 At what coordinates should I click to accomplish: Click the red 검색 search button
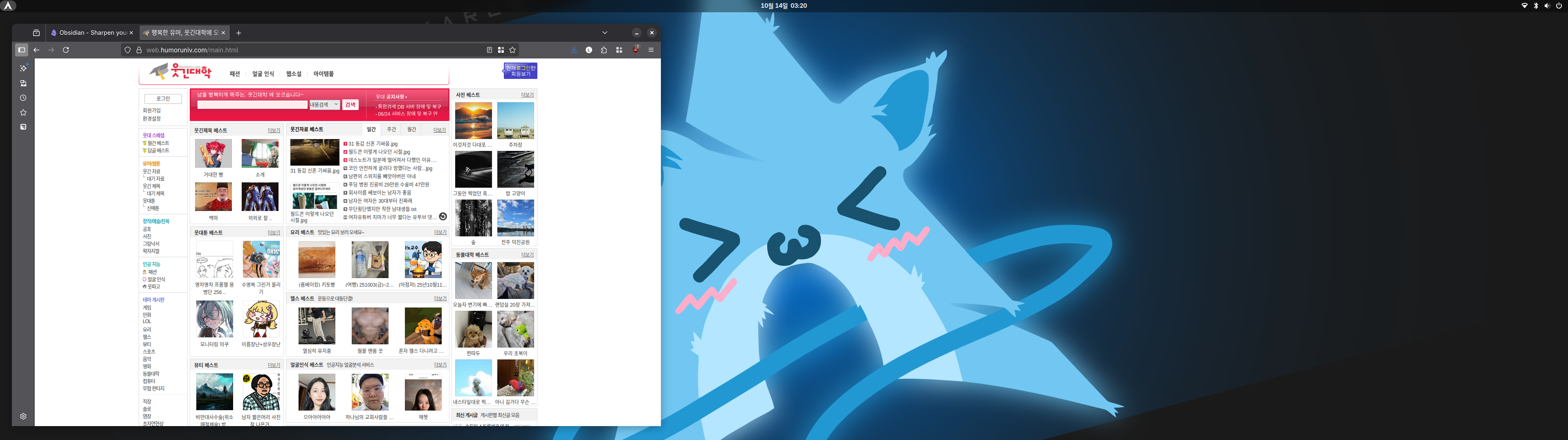coord(350,105)
